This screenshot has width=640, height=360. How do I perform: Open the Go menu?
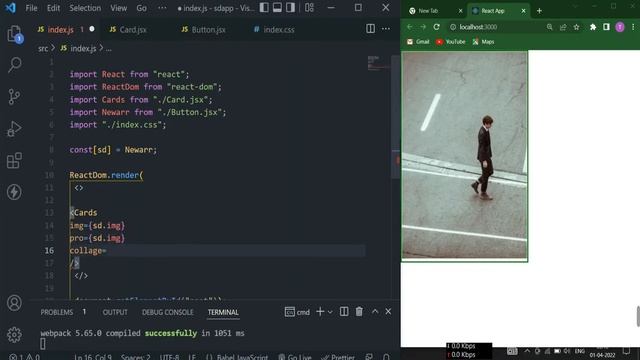[141, 8]
